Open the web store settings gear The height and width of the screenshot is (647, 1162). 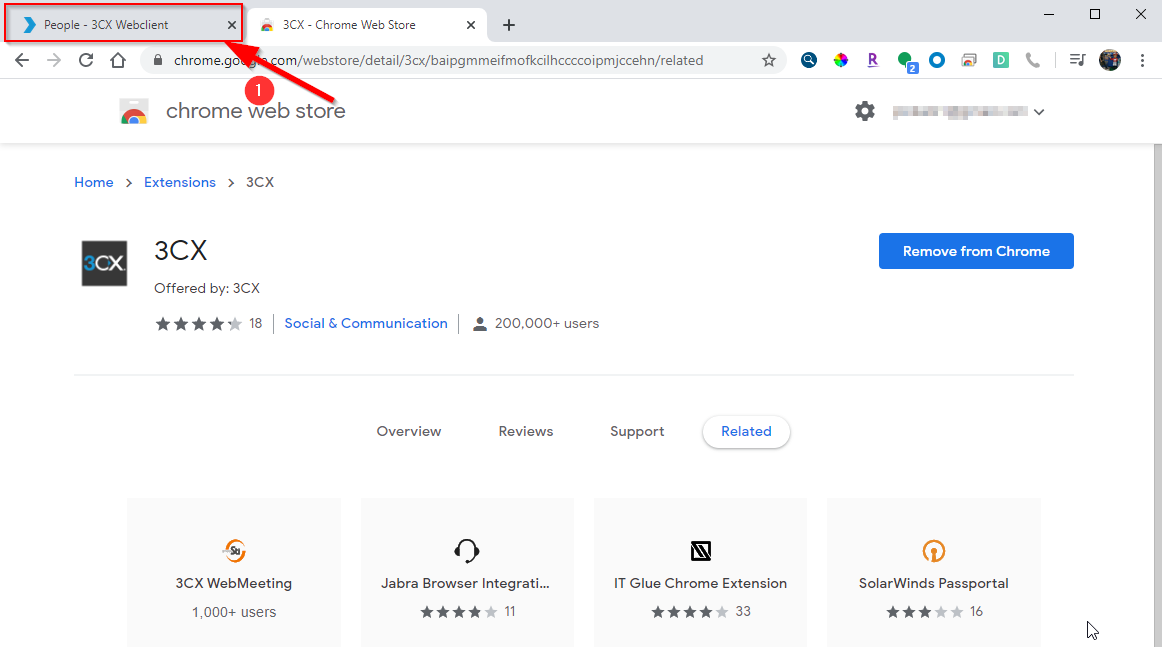(x=865, y=111)
